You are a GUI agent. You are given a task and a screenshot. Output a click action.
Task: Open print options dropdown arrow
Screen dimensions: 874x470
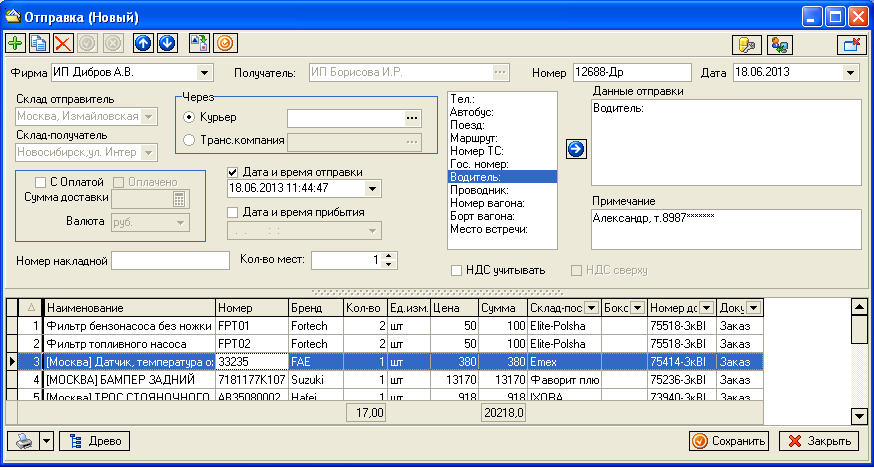click(47, 441)
